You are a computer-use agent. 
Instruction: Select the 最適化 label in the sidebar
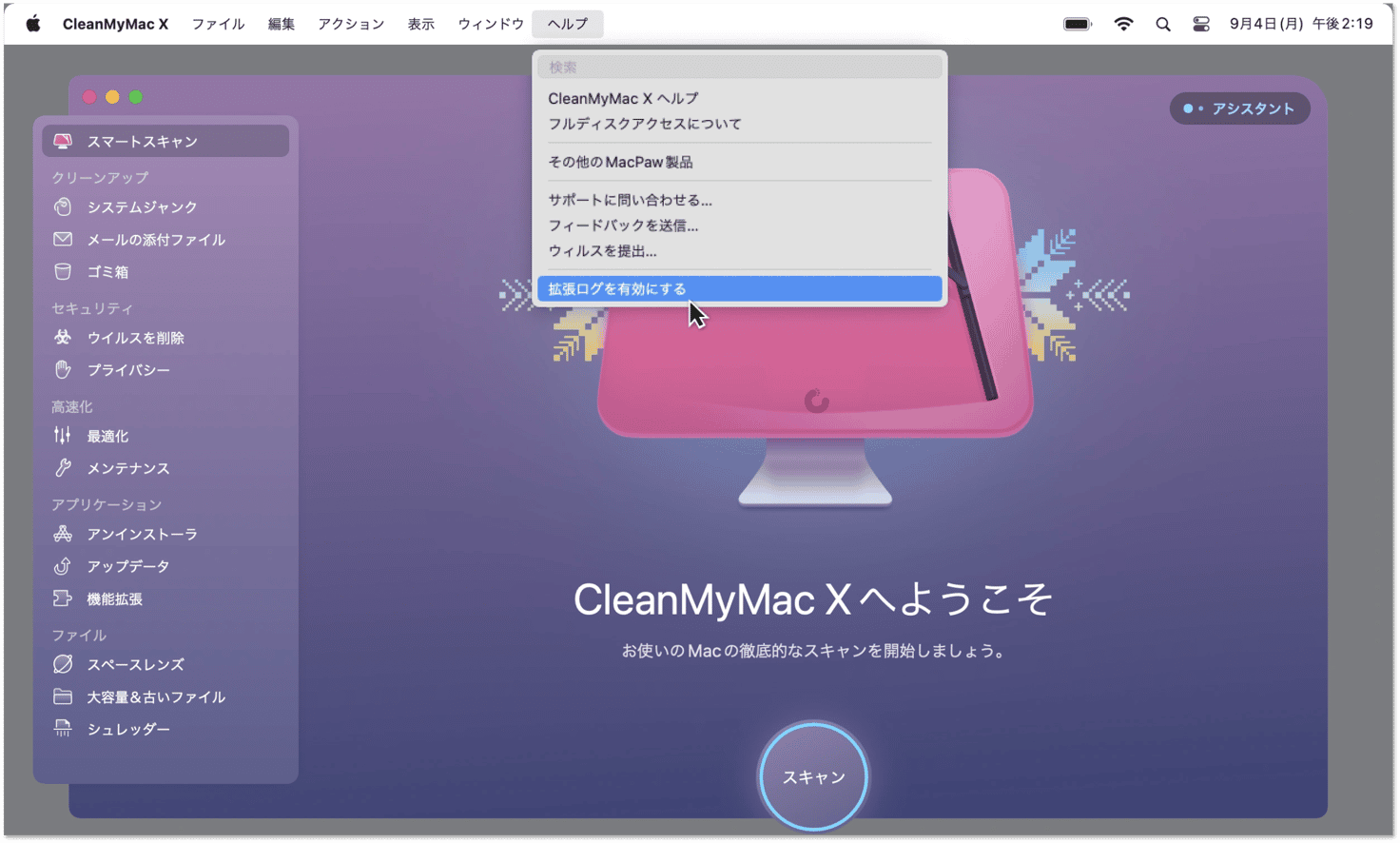[107, 436]
